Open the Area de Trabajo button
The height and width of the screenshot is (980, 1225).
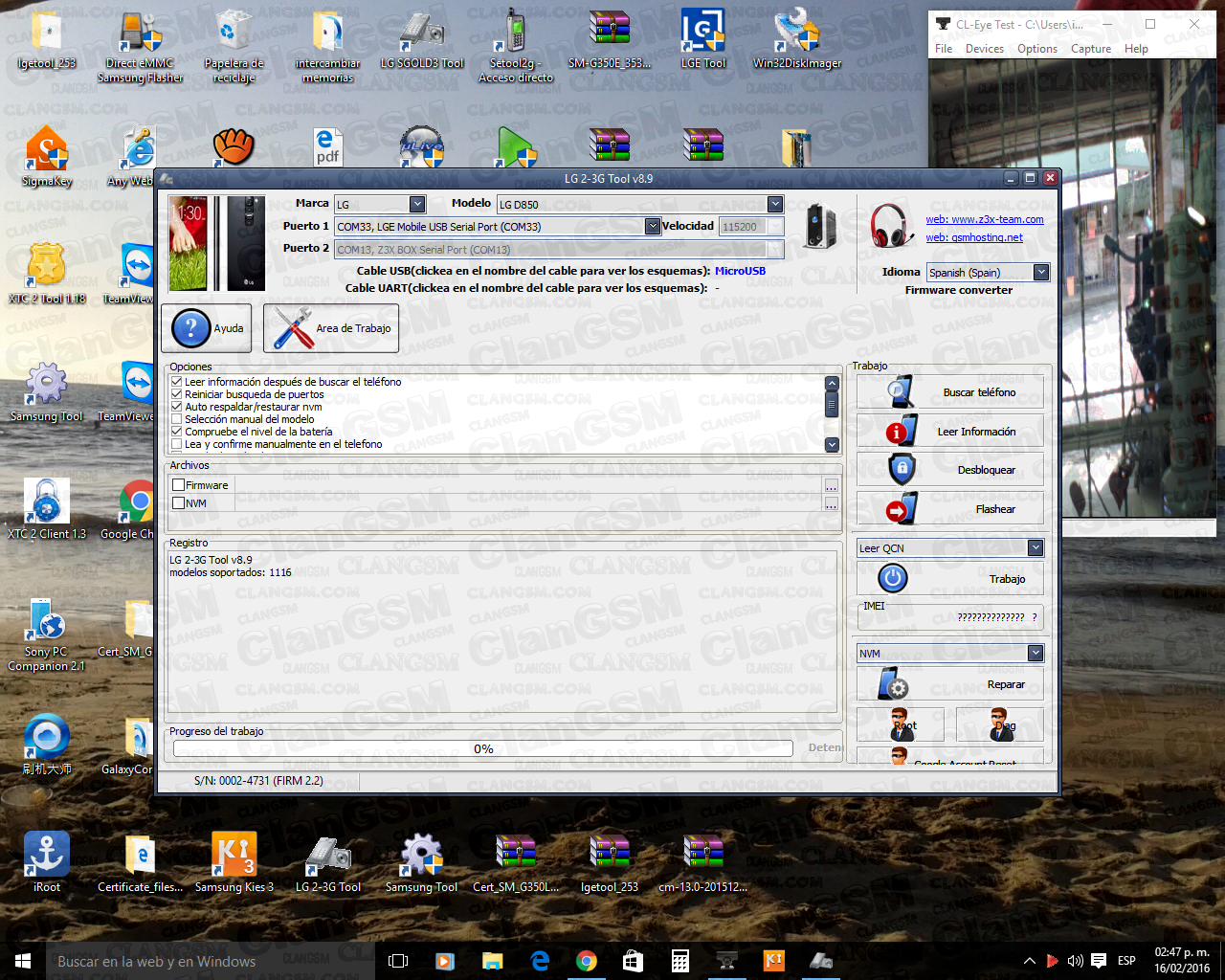tap(331, 328)
